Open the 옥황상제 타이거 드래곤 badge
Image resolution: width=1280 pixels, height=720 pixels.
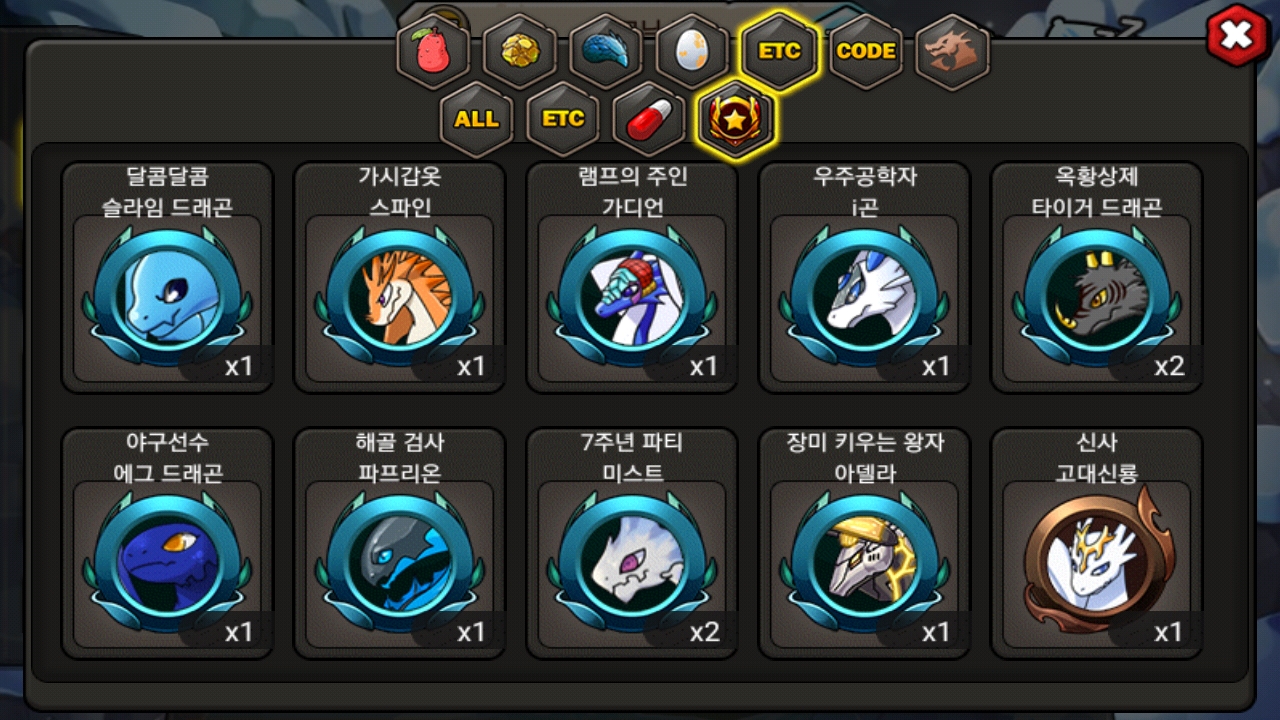[1097, 277]
